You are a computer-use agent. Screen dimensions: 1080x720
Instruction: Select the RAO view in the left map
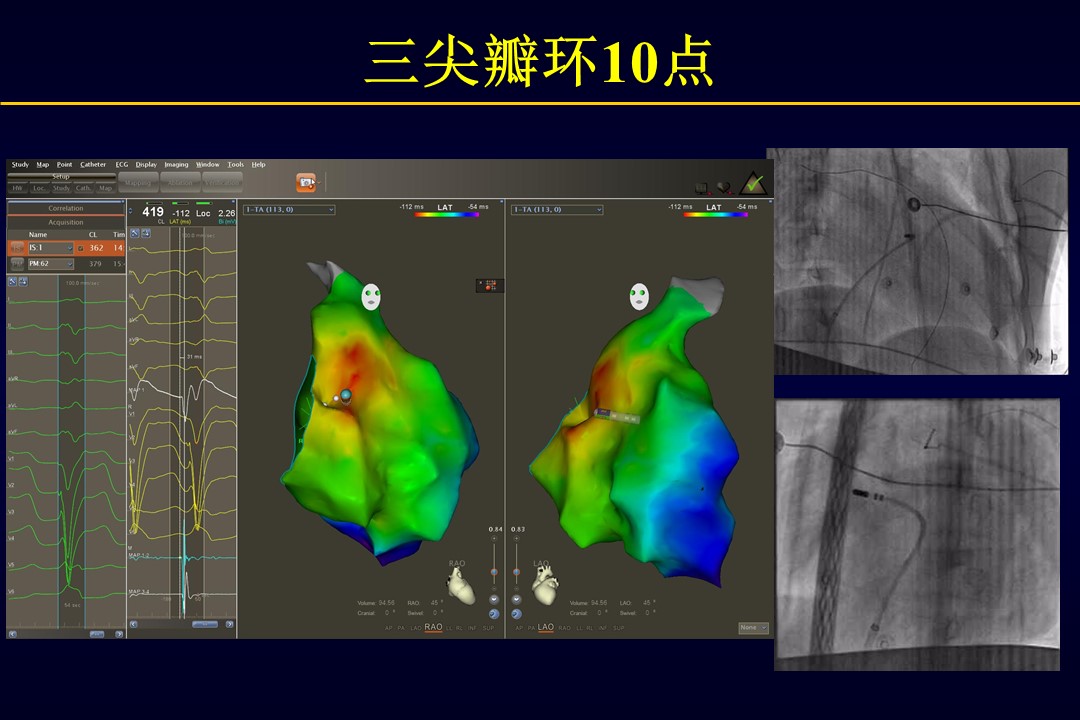(433, 627)
